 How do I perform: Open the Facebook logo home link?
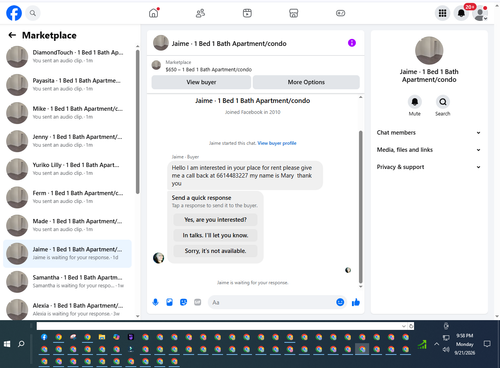coord(14,13)
